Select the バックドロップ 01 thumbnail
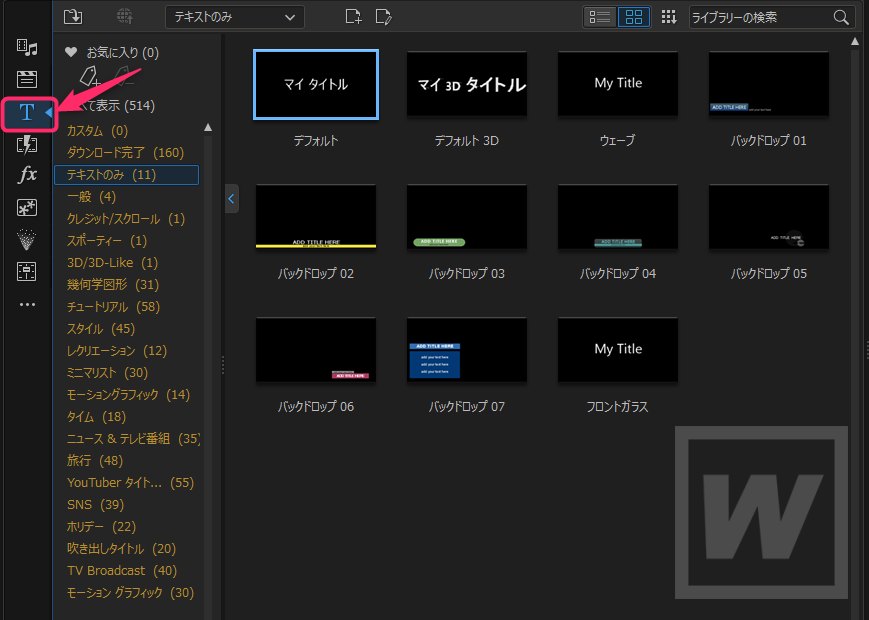869x620 pixels. 769,84
